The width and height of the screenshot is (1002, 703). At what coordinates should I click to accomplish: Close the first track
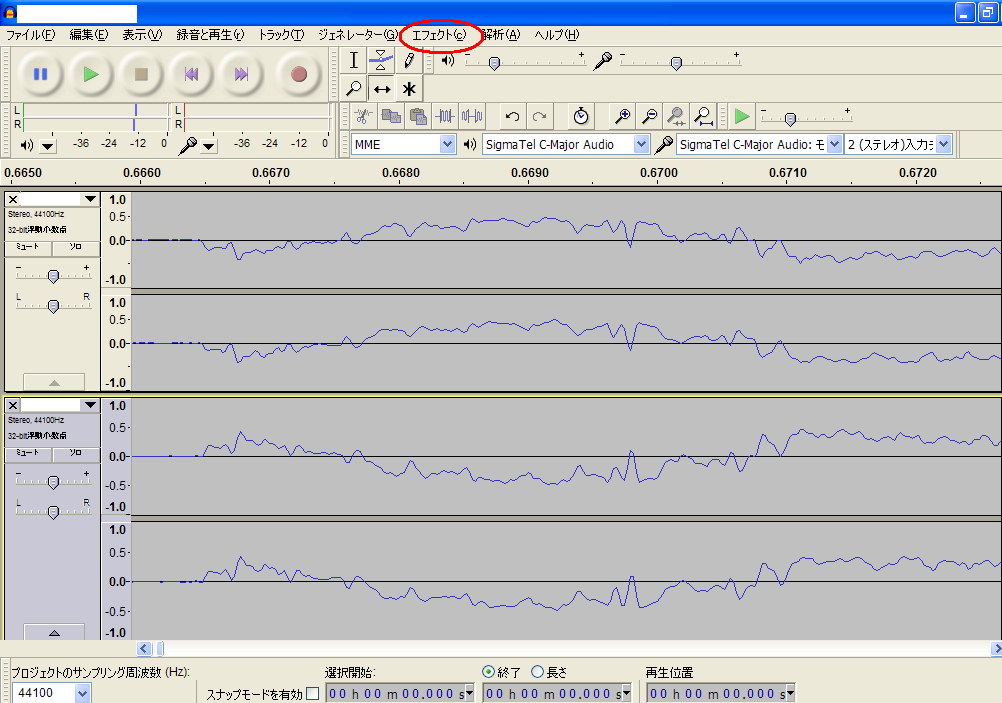click(12, 199)
